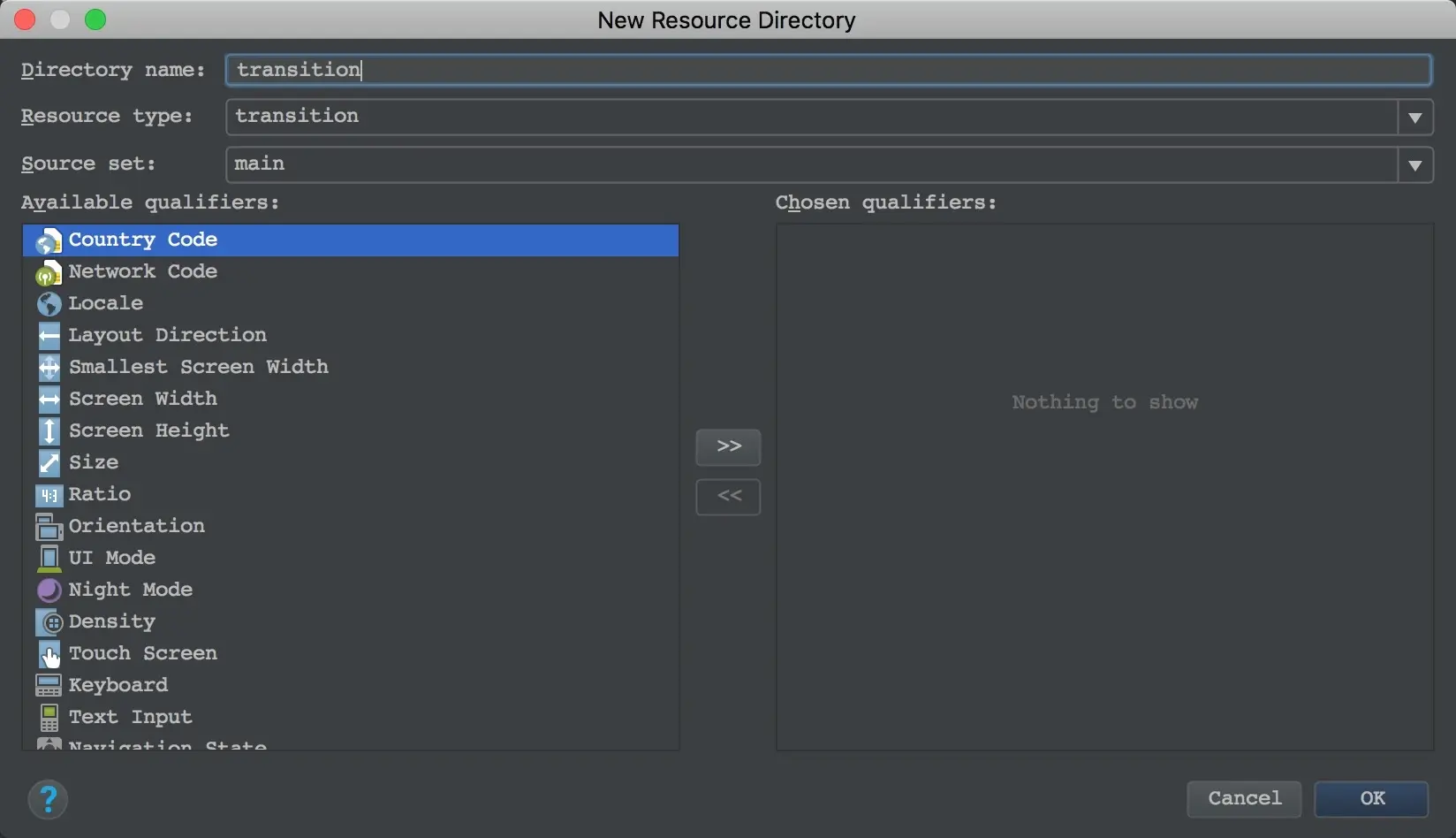
Task: Select Network Code qualifier row
Action: (x=351, y=272)
